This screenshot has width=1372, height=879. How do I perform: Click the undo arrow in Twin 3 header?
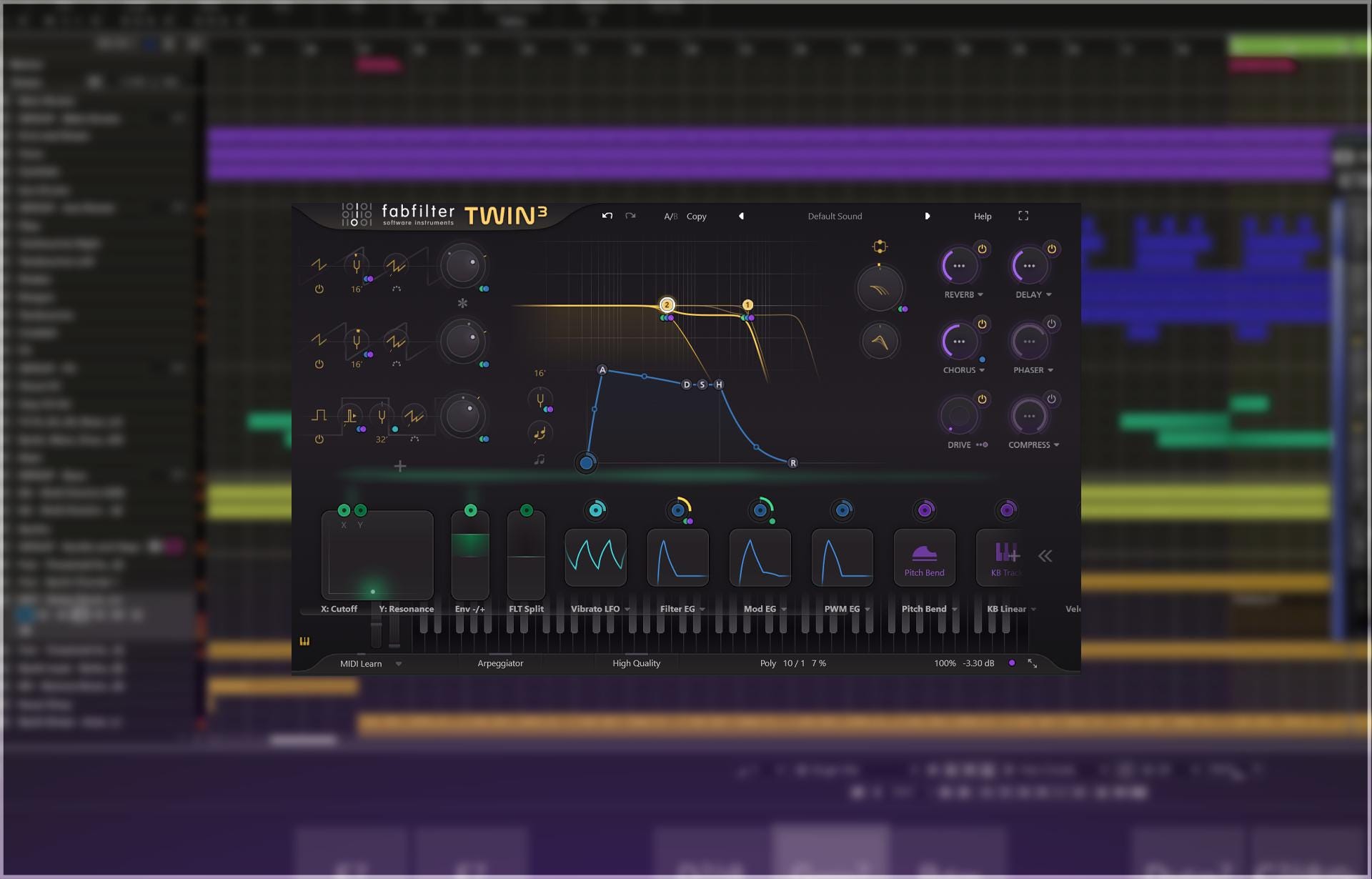pyautogui.click(x=607, y=216)
